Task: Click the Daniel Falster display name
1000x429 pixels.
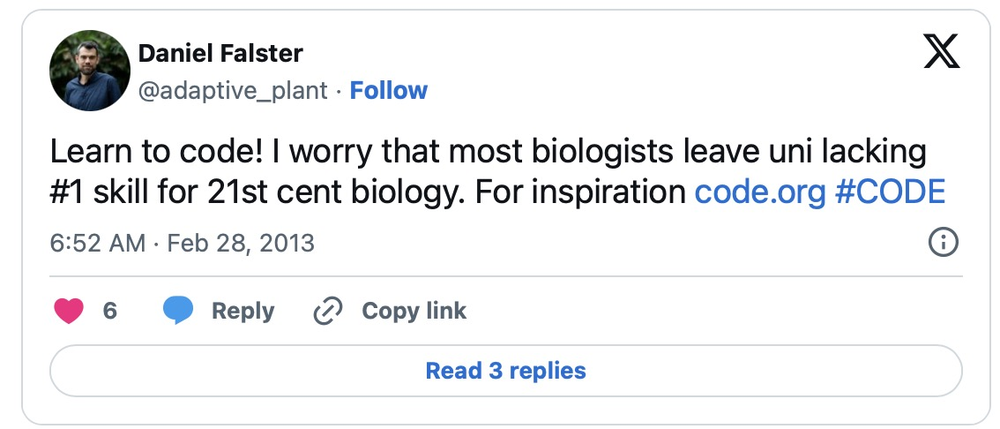Action: pyautogui.click(x=220, y=52)
